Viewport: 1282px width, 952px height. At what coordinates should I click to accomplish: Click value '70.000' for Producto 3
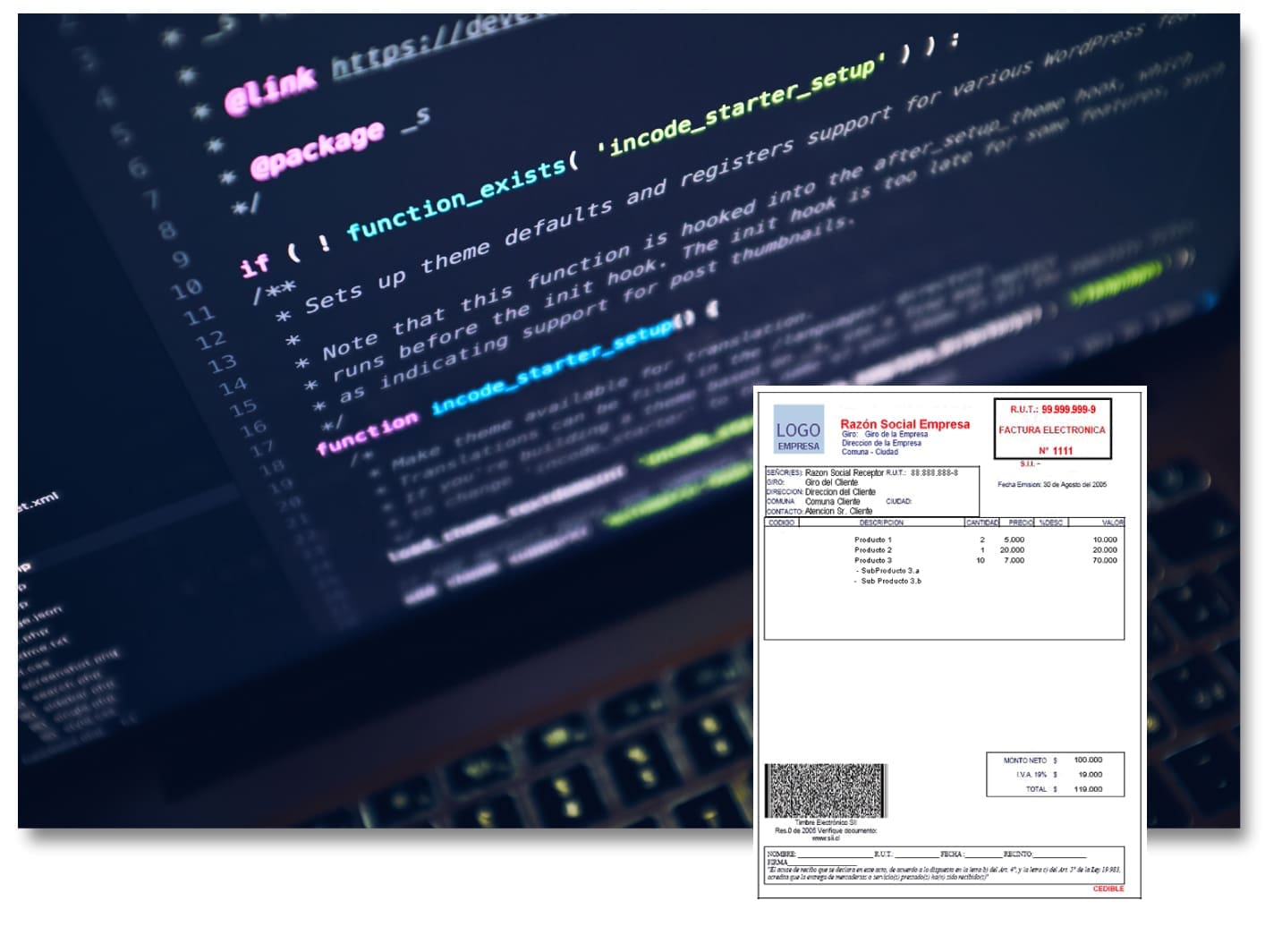click(1105, 561)
